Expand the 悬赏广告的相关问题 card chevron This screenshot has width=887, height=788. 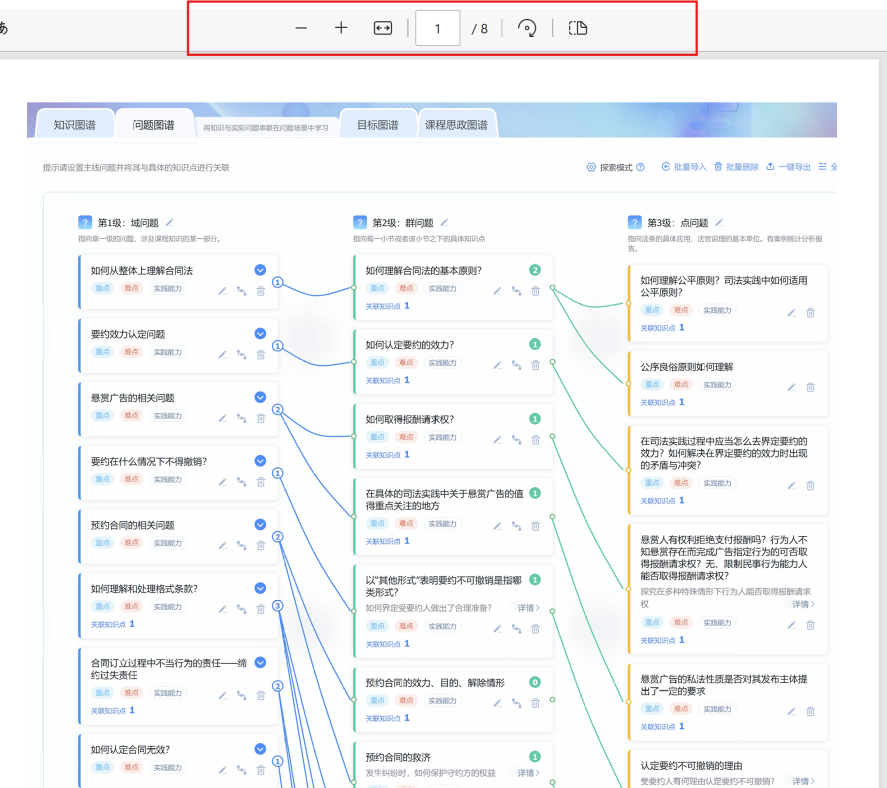[260, 397]
